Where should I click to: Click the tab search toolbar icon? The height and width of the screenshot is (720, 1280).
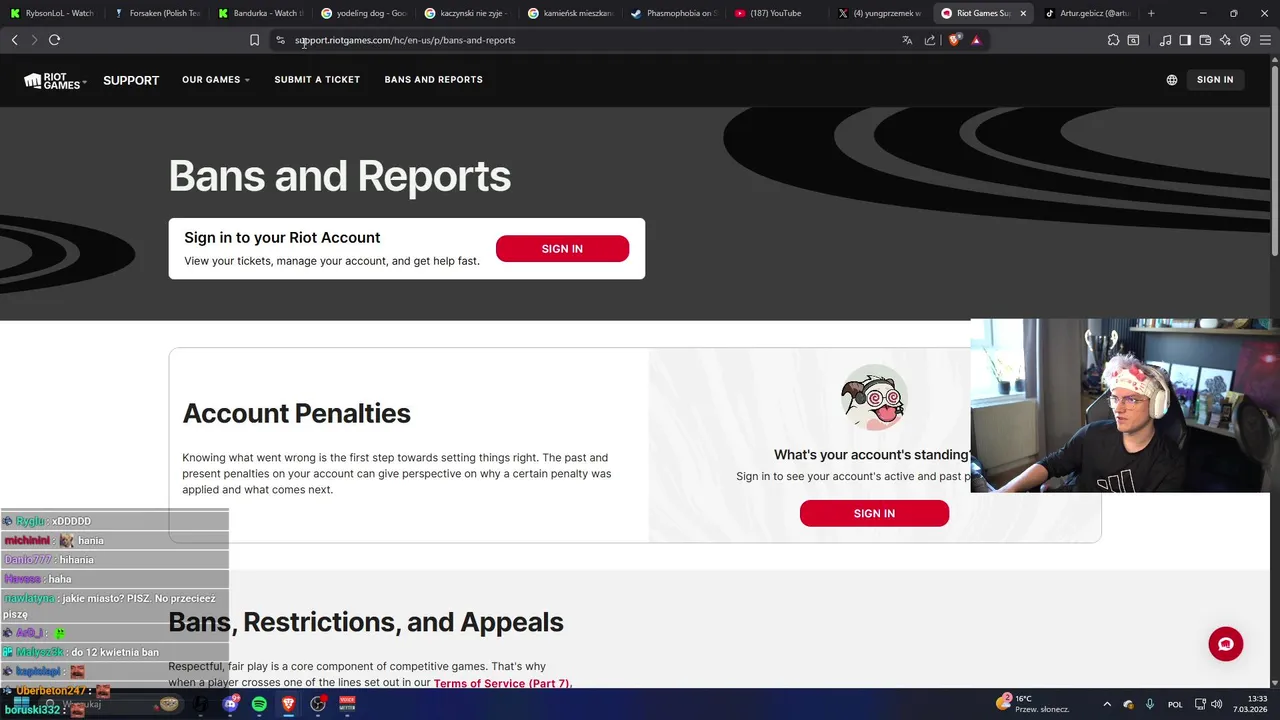tap(1133, 40)
